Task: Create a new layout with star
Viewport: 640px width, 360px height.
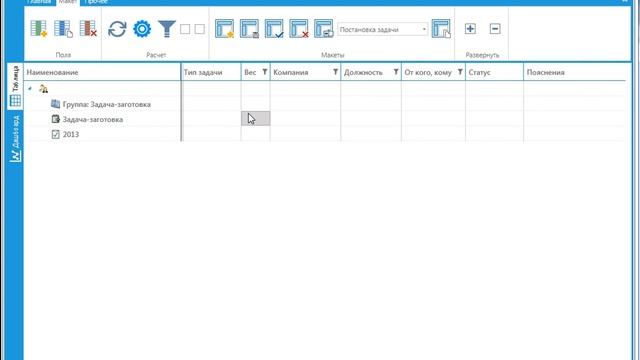Action: [224, 29]
